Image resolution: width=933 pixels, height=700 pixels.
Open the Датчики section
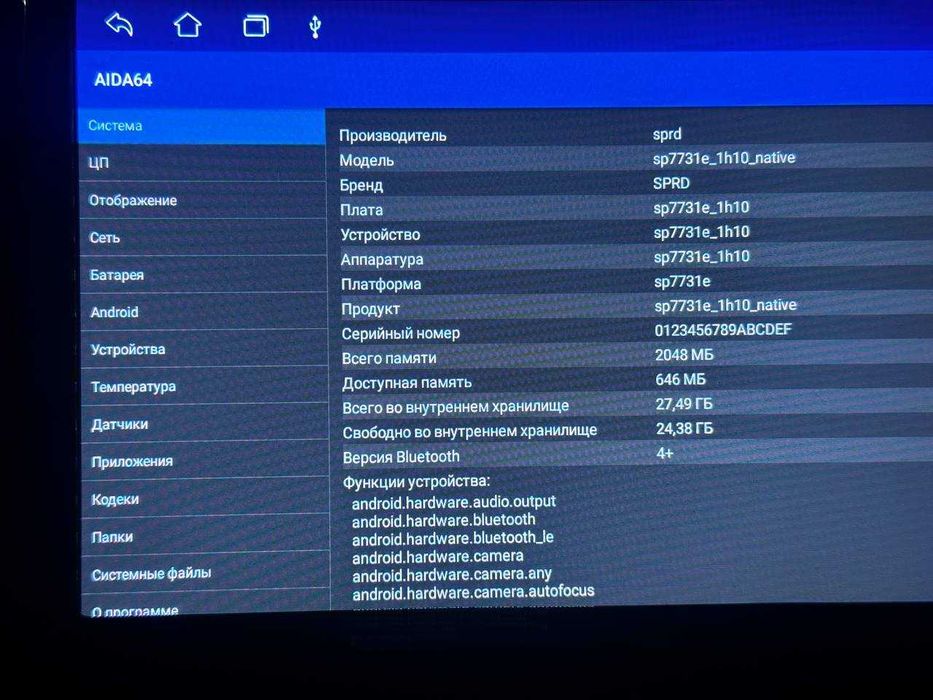(205, 424)
